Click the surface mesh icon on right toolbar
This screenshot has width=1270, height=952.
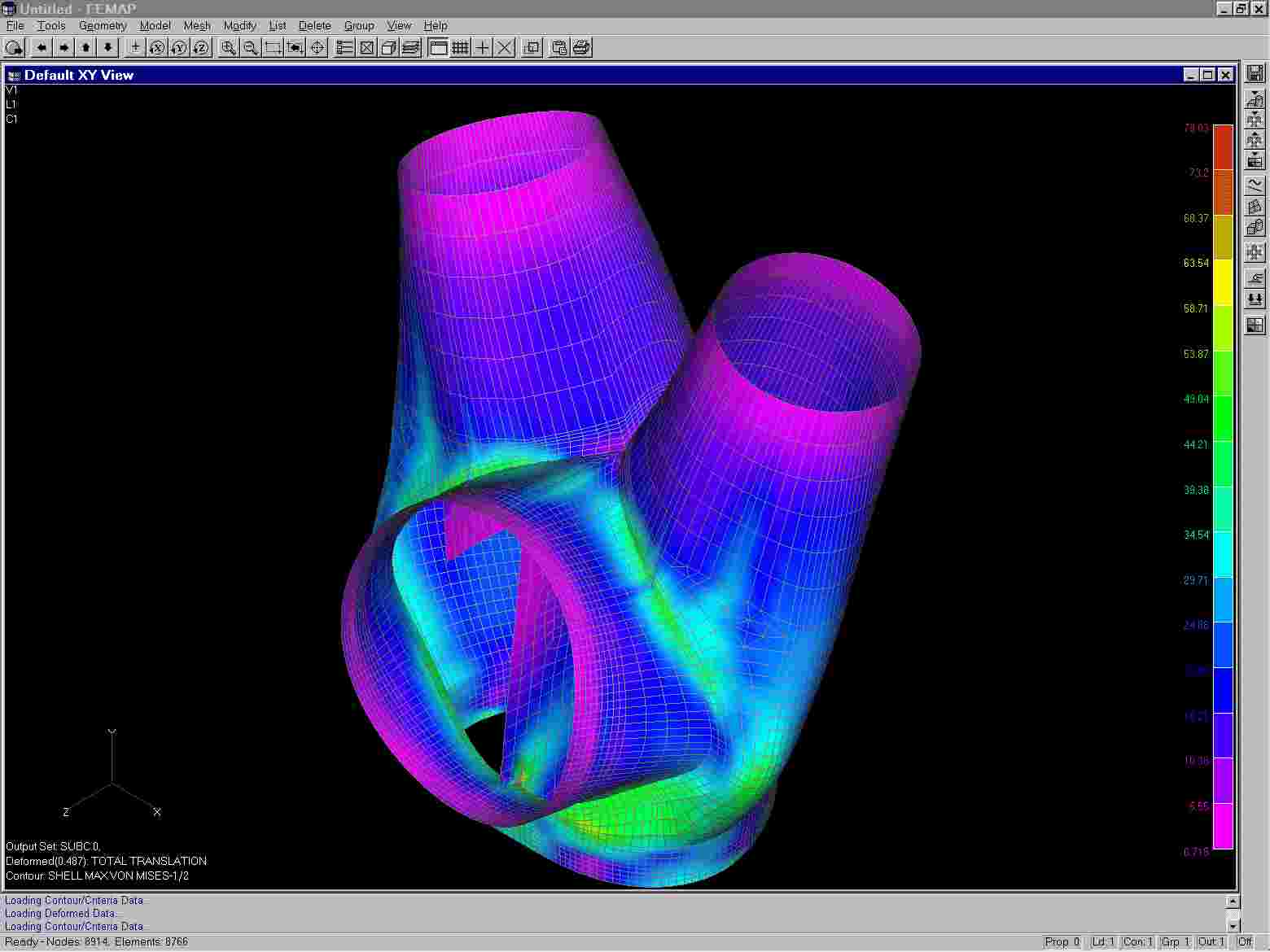1255,207
